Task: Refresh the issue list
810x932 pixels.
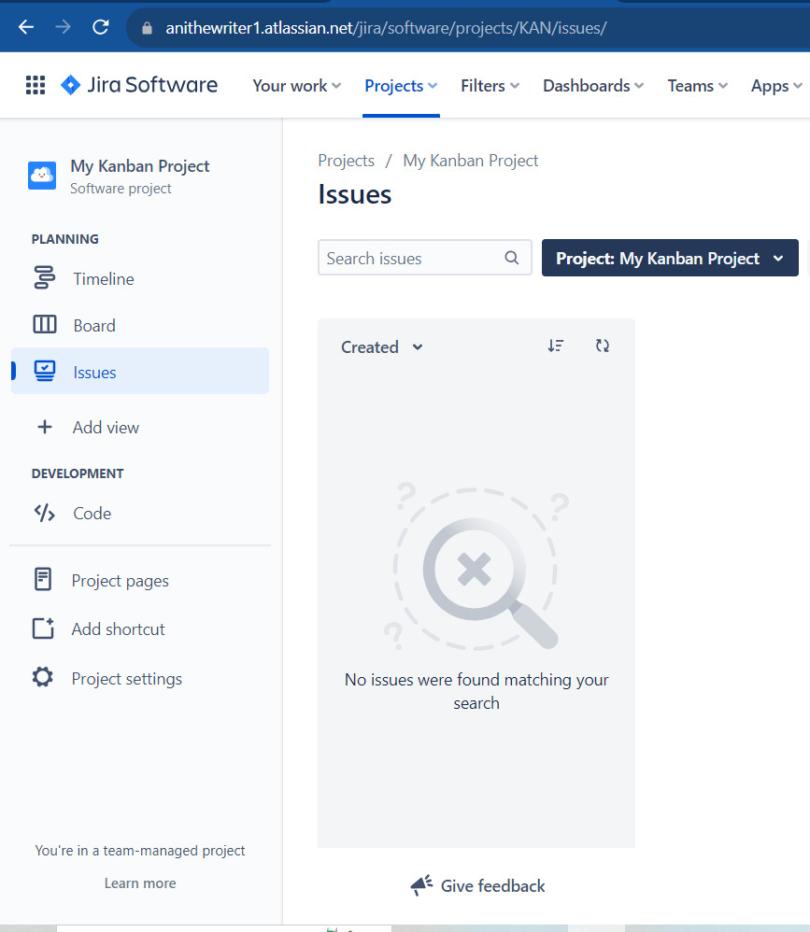Action: point(603,345)
